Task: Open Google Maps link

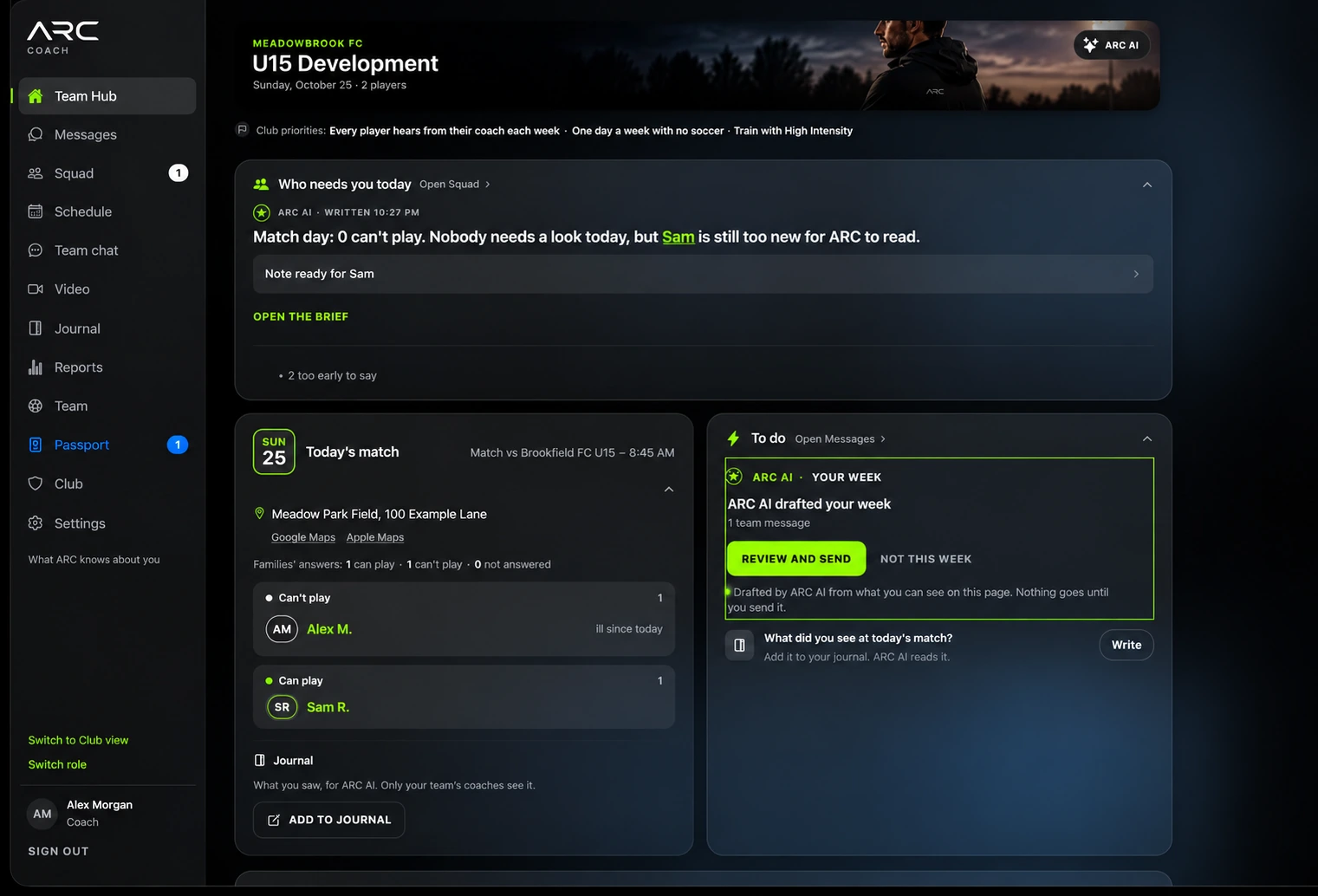Action: click(303, 537)
